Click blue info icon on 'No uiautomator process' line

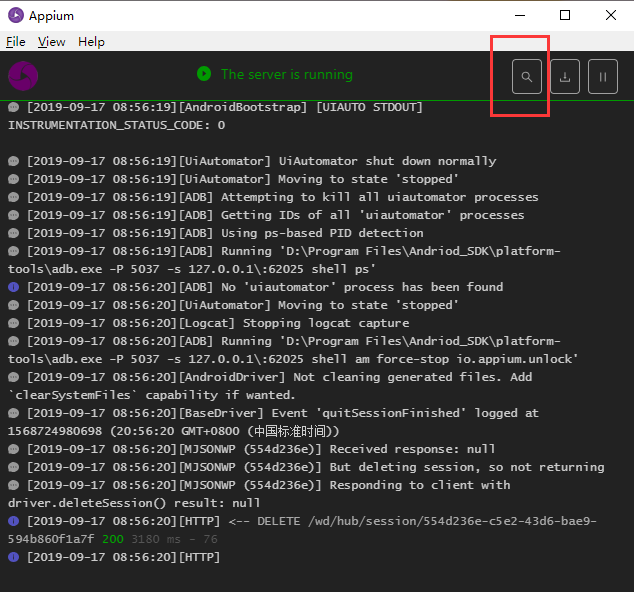click(x=14, y=287)
